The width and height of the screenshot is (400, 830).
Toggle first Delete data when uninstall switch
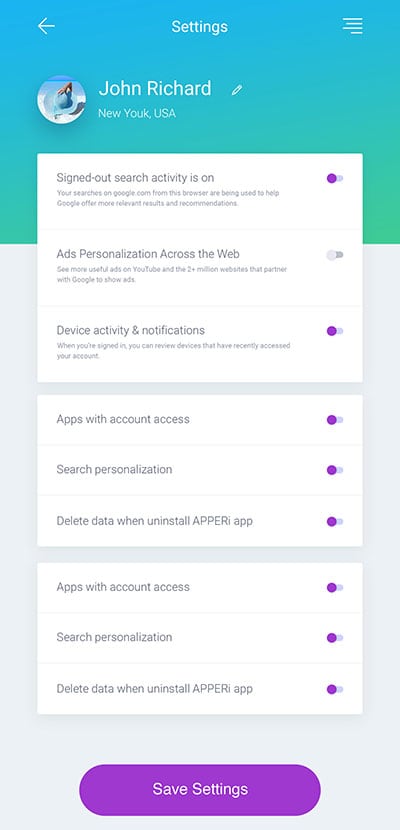pos(335,521)
